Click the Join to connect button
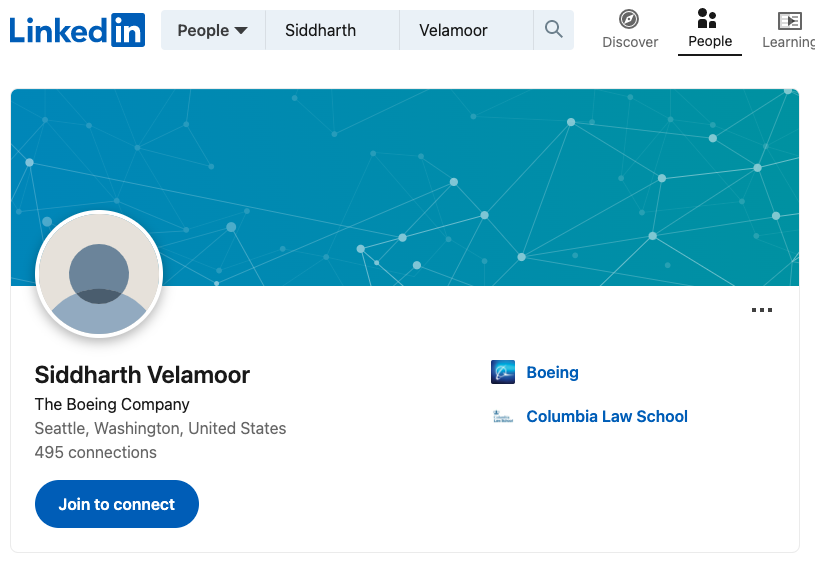 point(117,504)
